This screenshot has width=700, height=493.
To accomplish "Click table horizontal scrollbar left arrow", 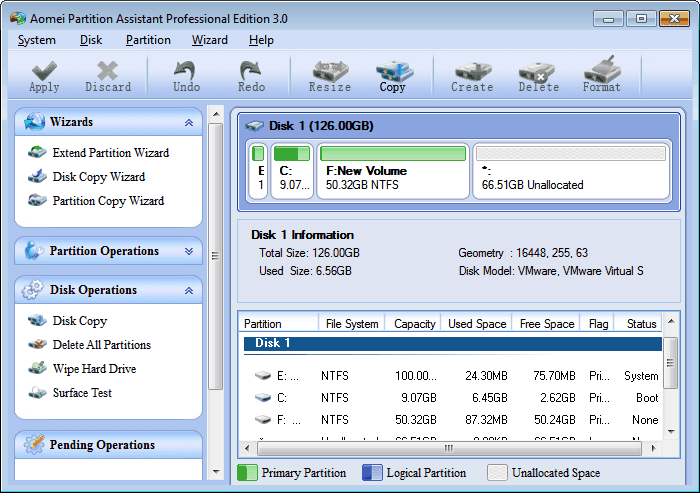I will (247, 448).
